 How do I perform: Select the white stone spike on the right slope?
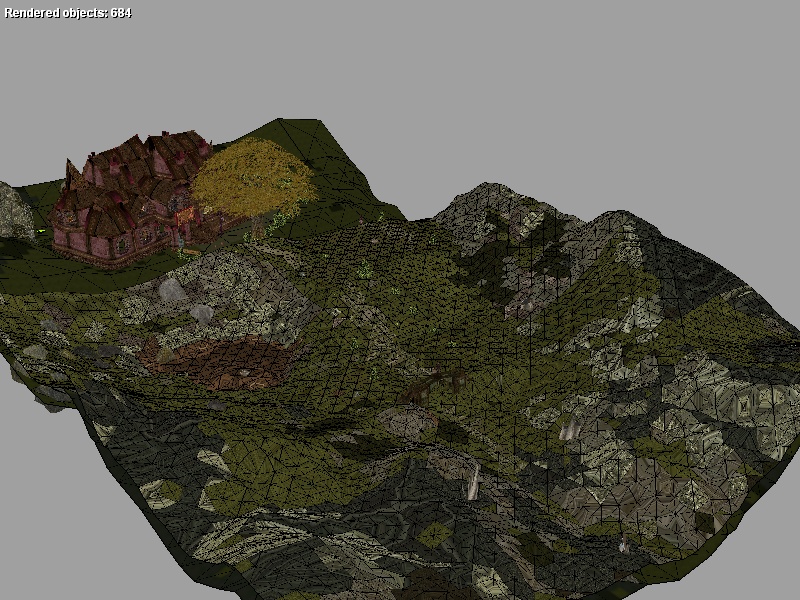pyautogui.click(x=570, y=430)
